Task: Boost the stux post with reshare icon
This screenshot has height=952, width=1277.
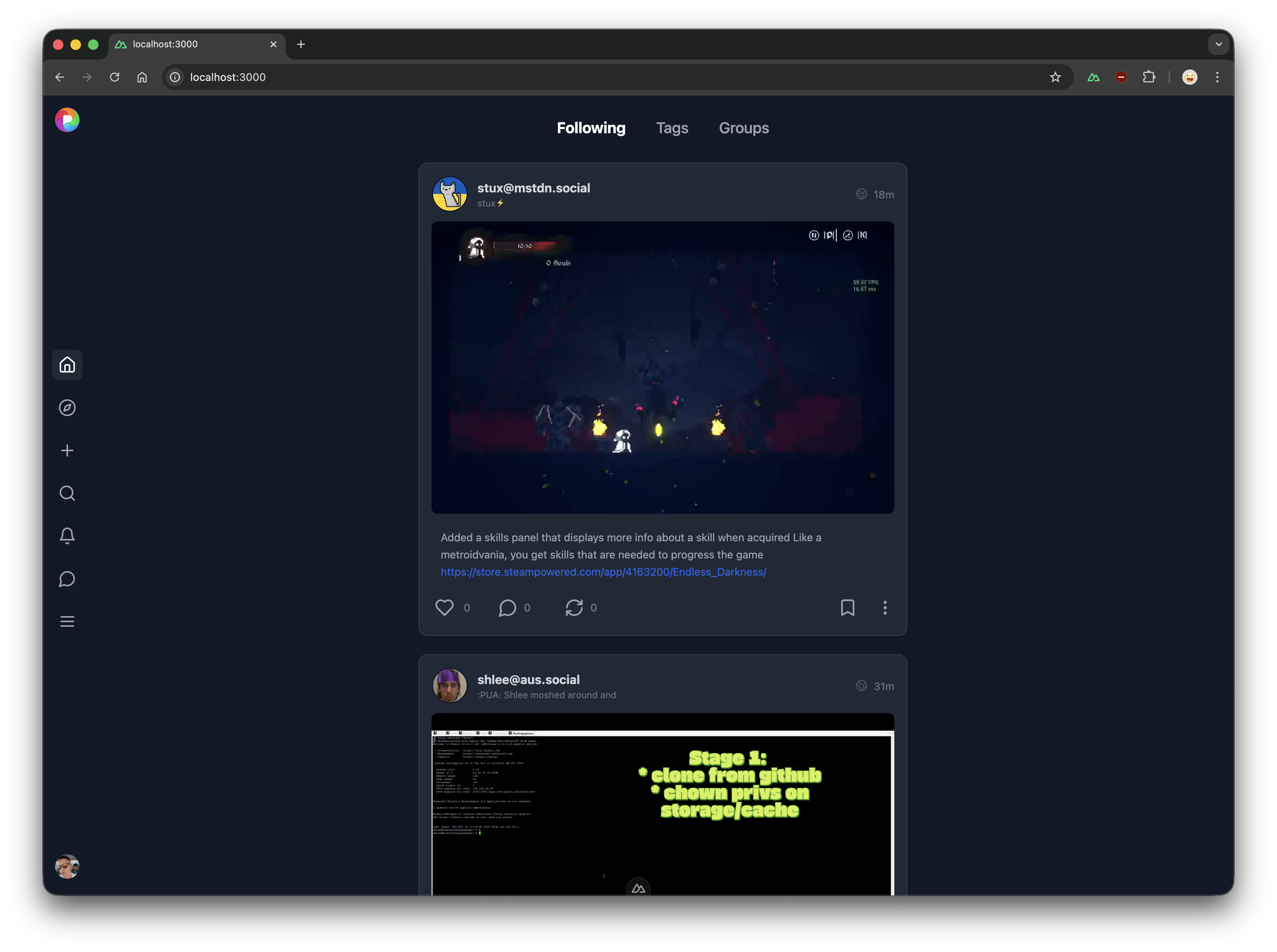Action: coord(574,607)
